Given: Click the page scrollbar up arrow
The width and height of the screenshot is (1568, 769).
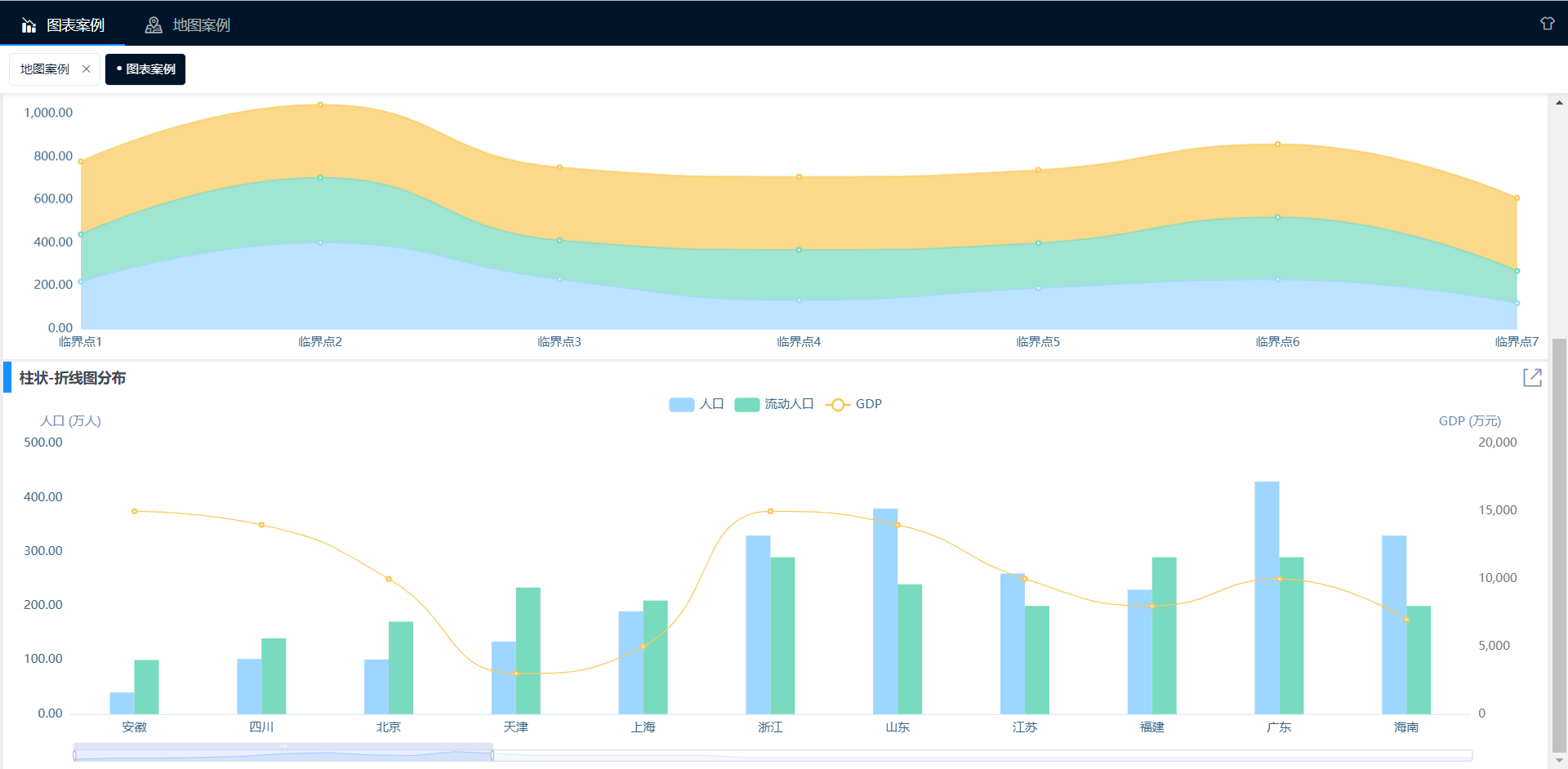Looking at the screenshot, I should (x=1559, y=103).
